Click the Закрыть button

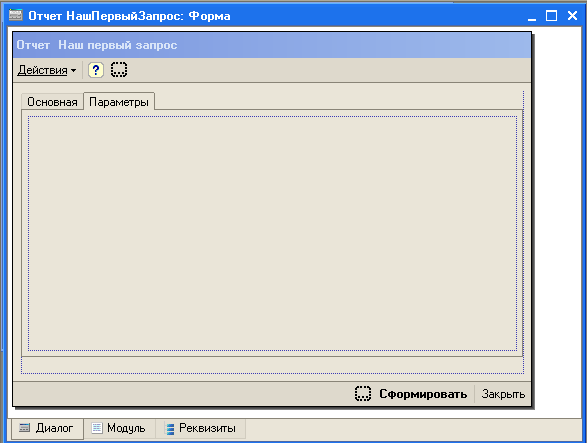coord(503,394)
